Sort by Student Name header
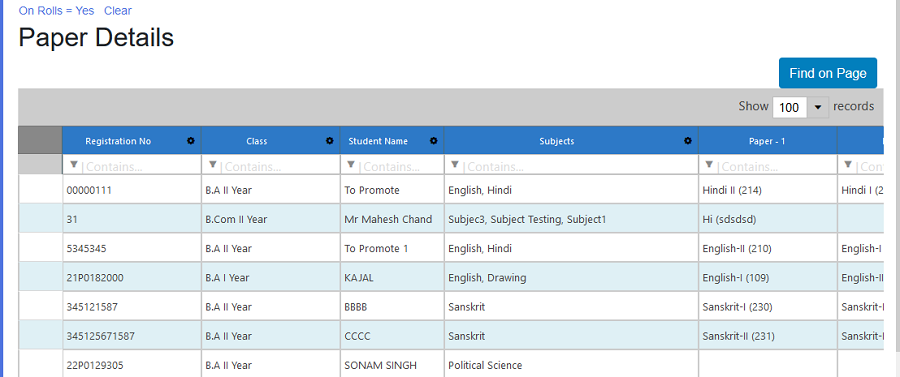The width and height of the screenshot is (900, 377). point(378,141)
